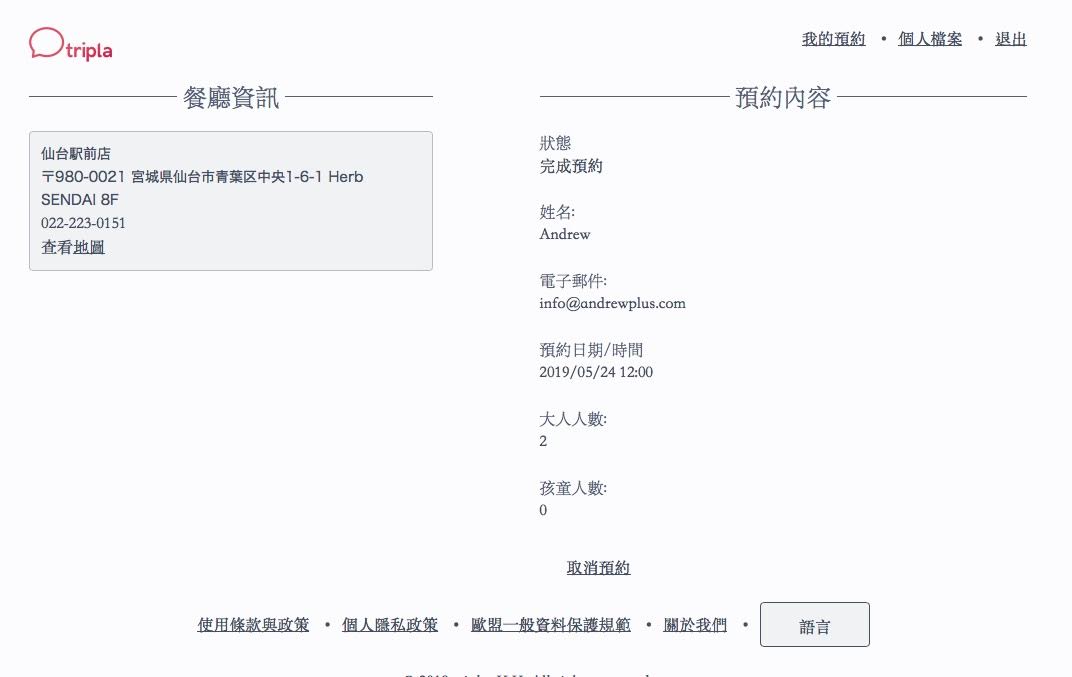
Task: Expand the 語言 language selector
Action: click(815, 624)
